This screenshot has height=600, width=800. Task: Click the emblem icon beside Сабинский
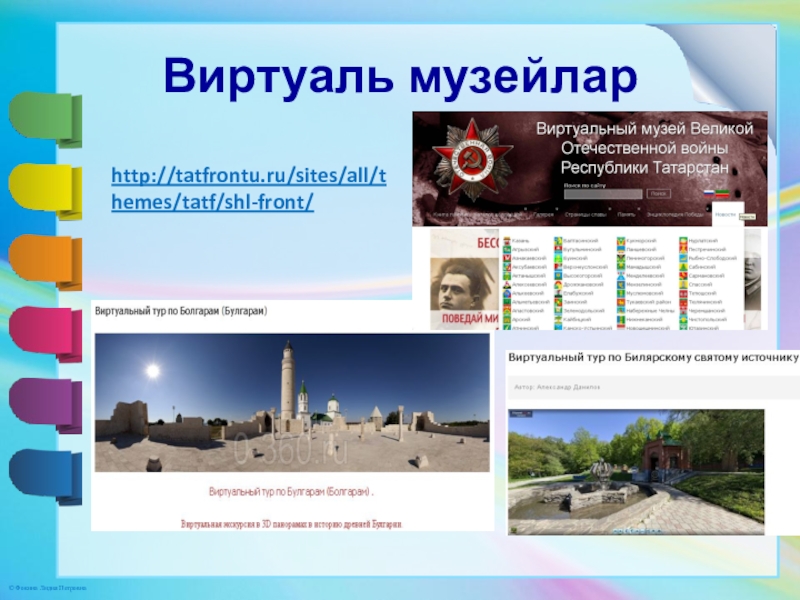pos(684,267)
